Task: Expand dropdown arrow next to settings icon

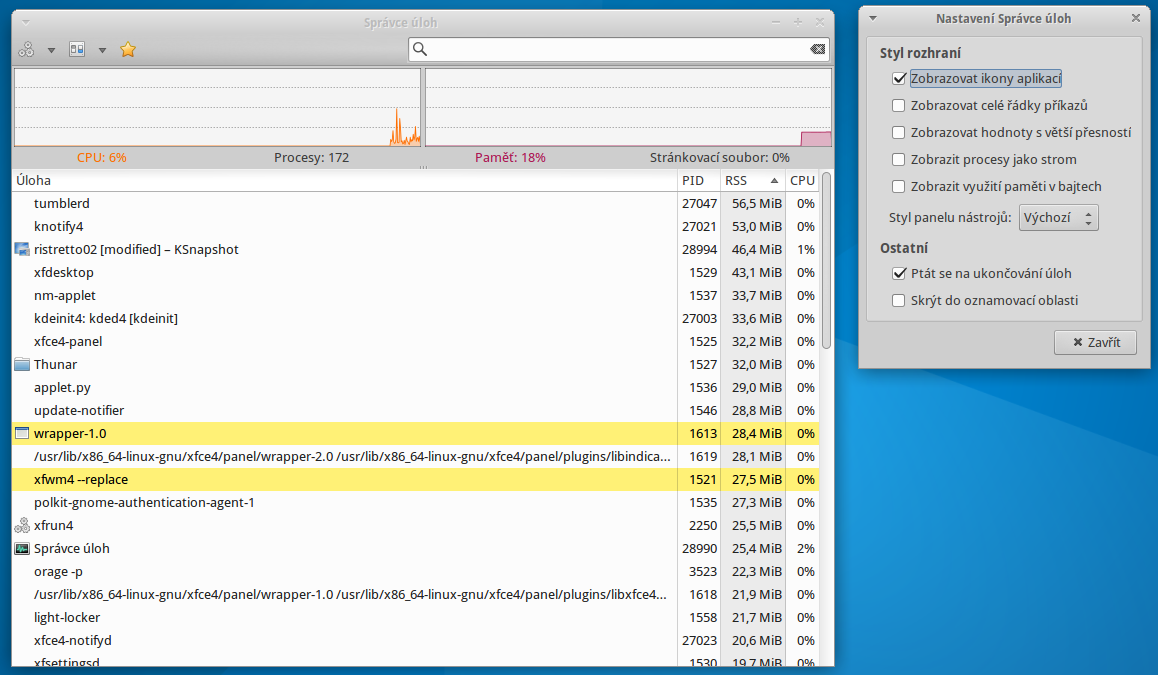Action: pos(102,50)
